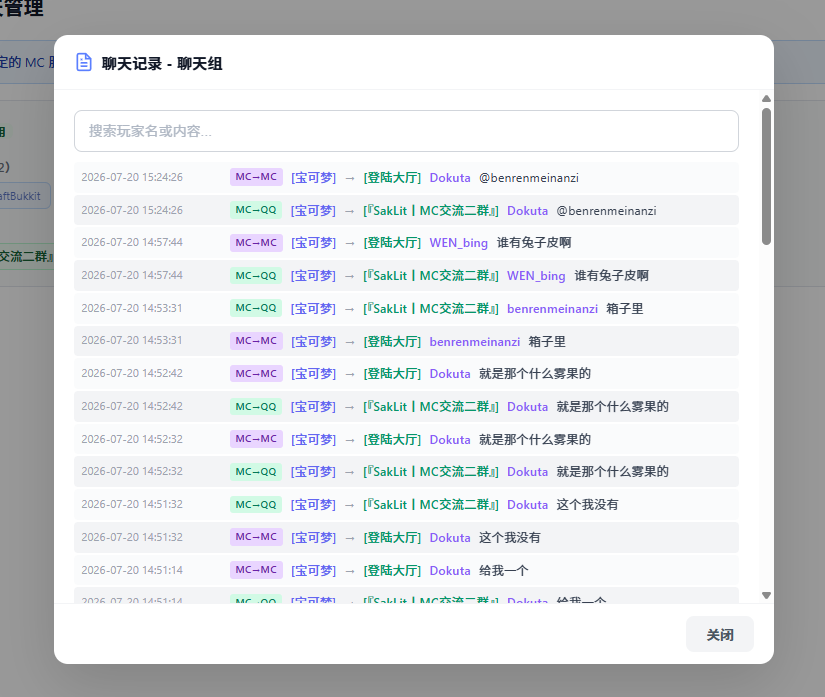
Task: Click [登陆大厅] in the 14:53:31 row
Action: 392,342
